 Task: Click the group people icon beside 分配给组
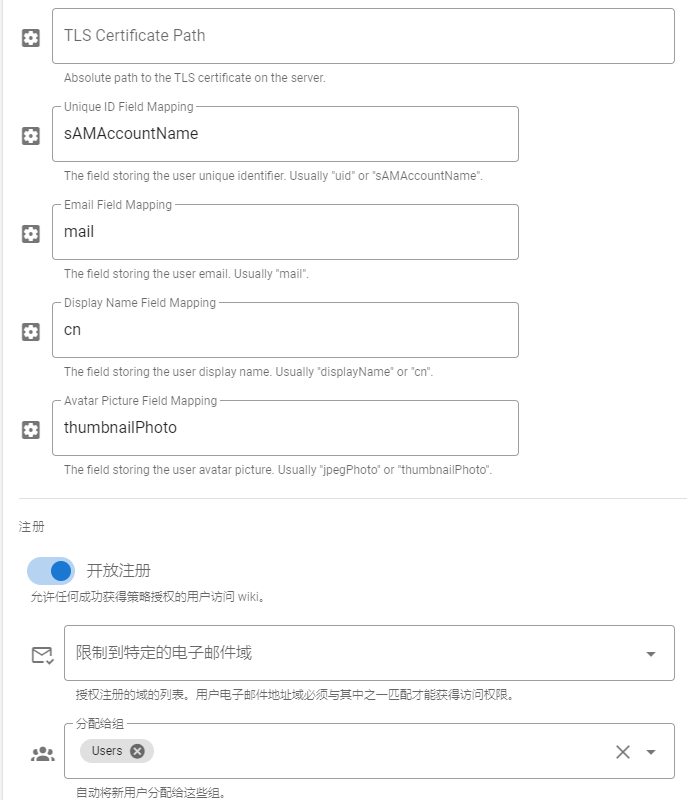[x=42, y=754]
